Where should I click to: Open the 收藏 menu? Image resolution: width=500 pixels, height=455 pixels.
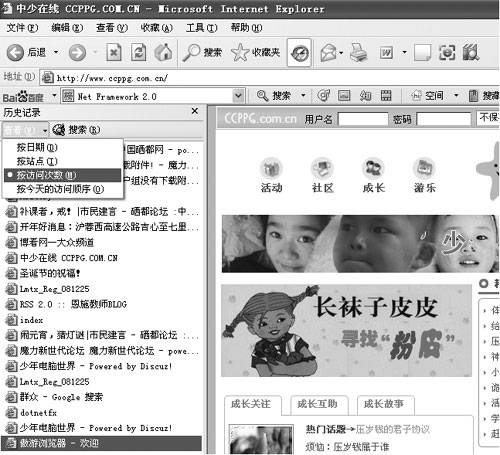pos(156,28)
